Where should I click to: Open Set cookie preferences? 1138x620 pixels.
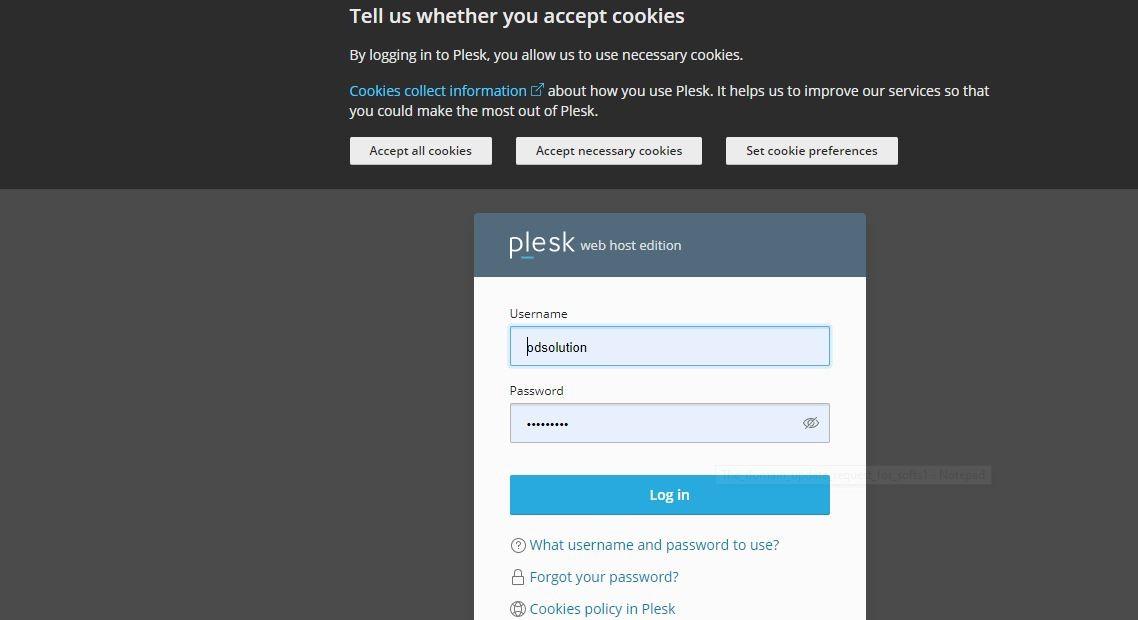(x=811, y=151)
